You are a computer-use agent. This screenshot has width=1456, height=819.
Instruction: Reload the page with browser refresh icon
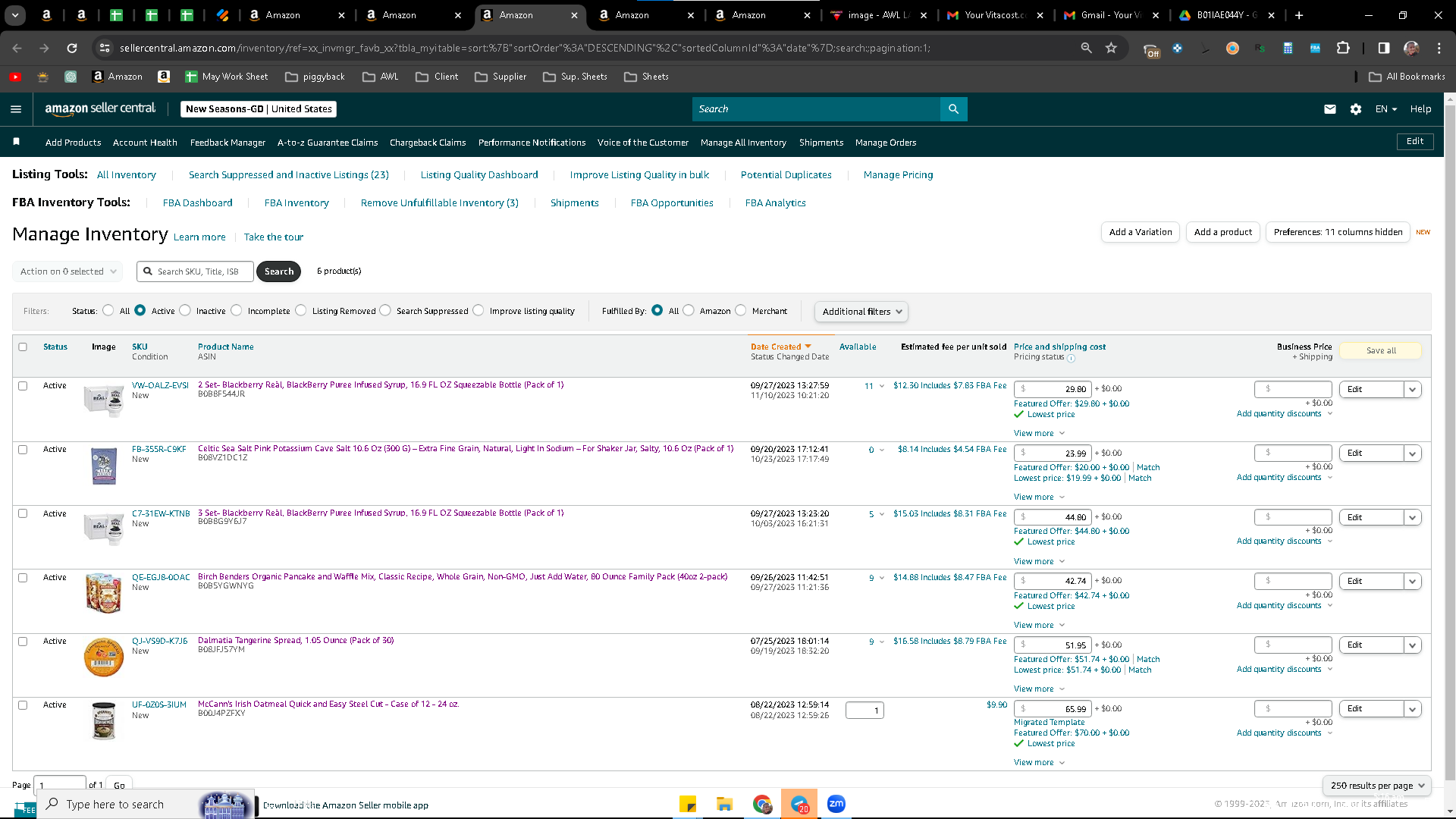tap(72, 48)
